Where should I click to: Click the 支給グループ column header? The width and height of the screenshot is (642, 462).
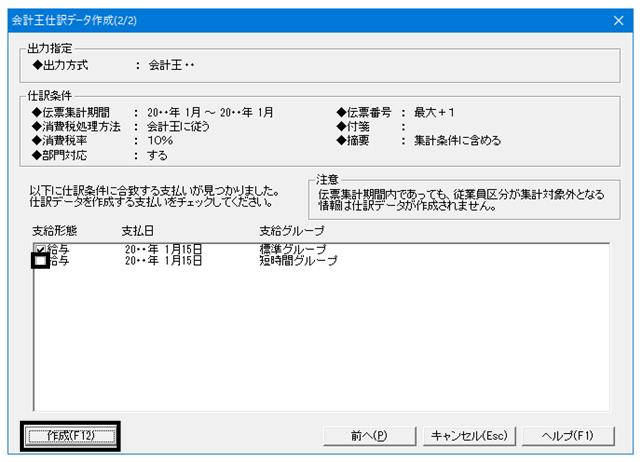click(x=292, y=231)
